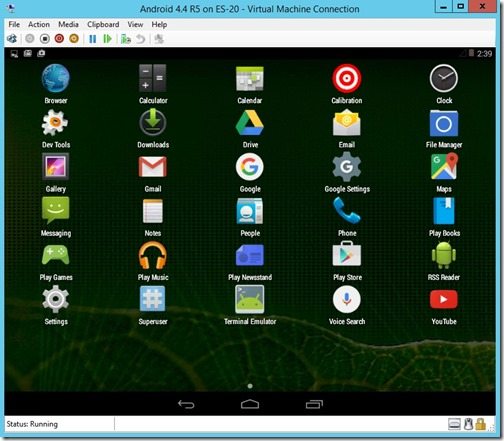
Task: Click the keyboard status icon
Action: [454, 424]
